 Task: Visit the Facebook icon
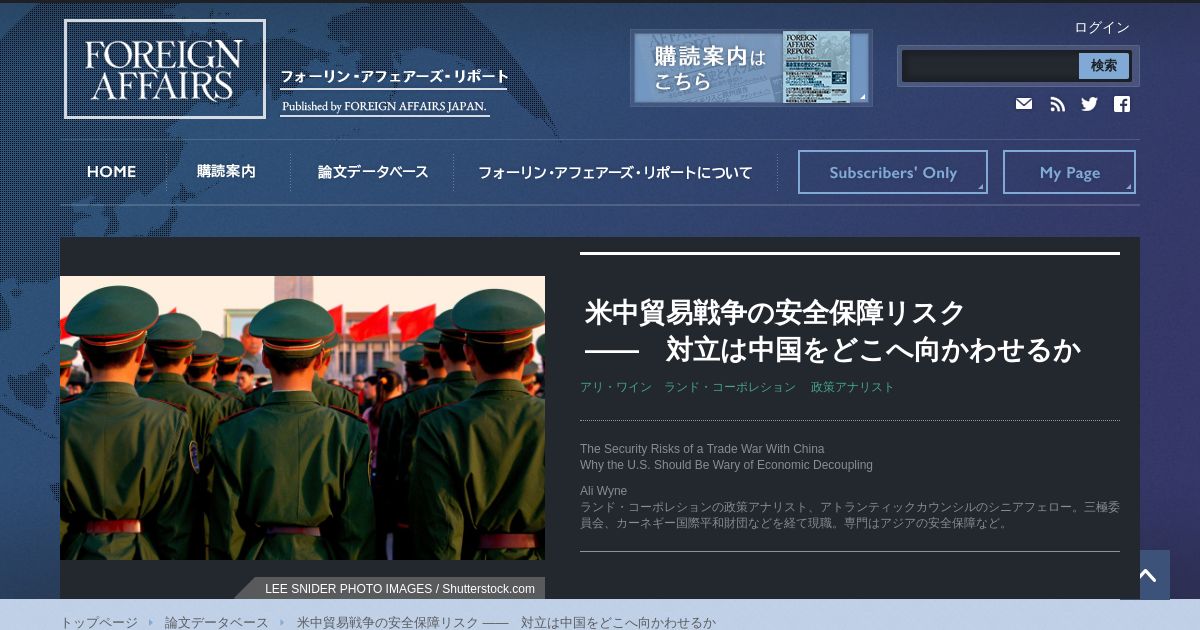pos(1122,104)
